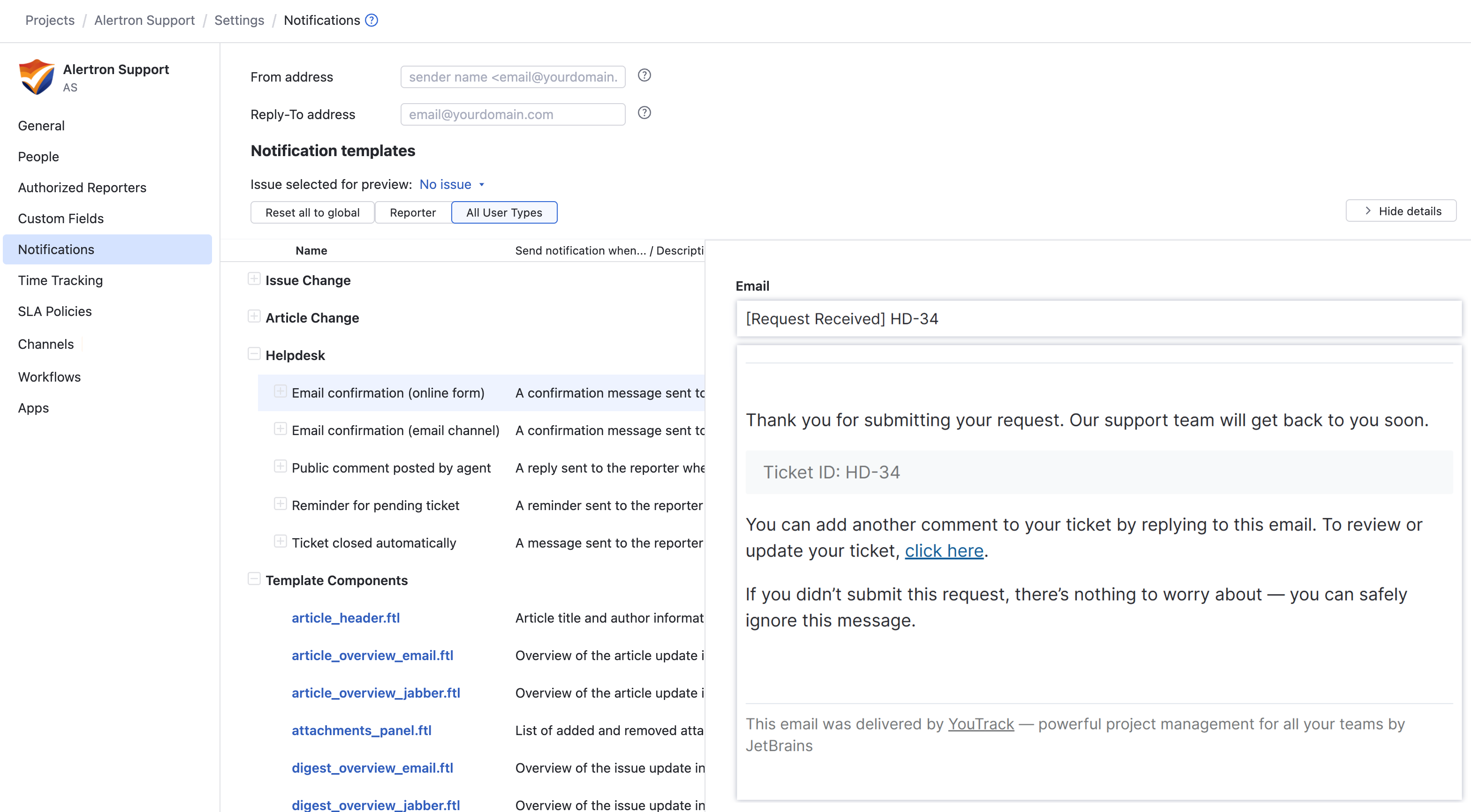1471x812 pixels.
Task: Expand the Issue Change group
Action: pyautogui.click(x=254, y=279)
